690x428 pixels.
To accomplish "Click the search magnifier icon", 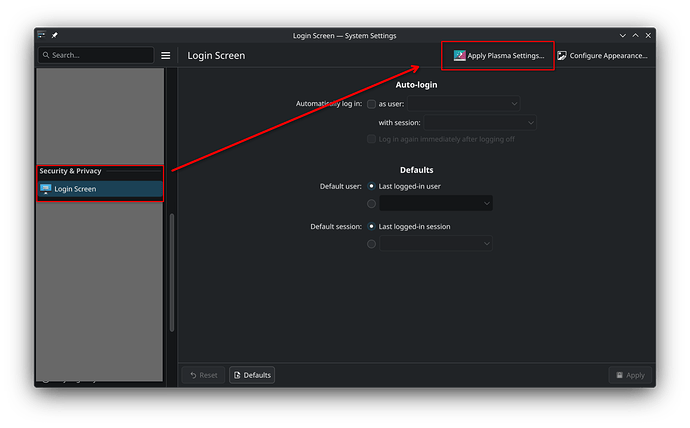I will click(x=46, y=55).
